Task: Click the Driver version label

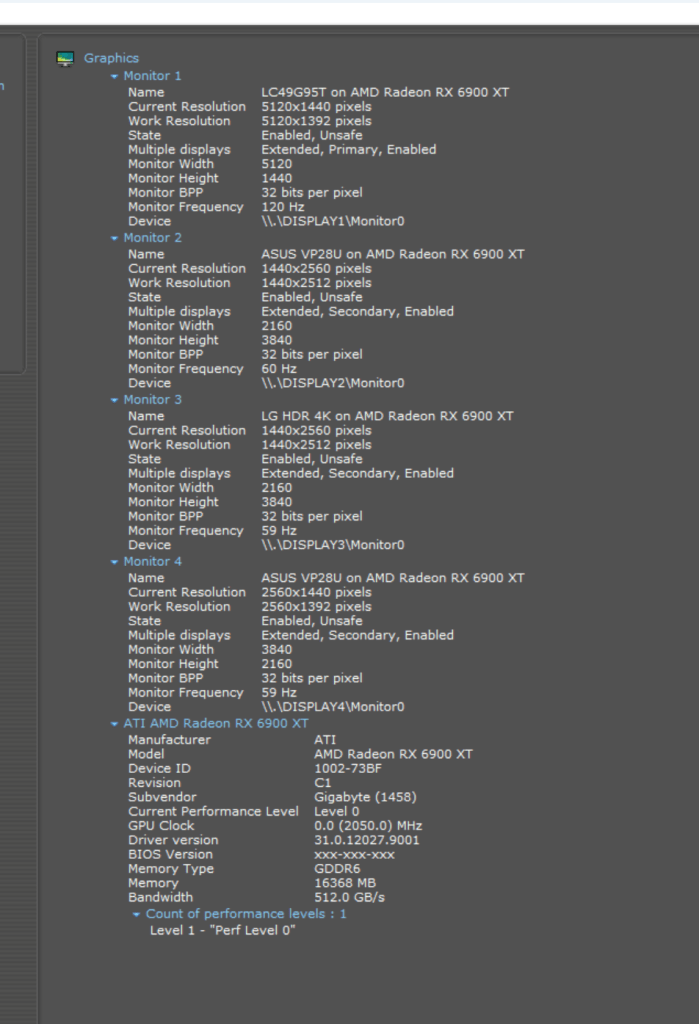Action: 173,840
